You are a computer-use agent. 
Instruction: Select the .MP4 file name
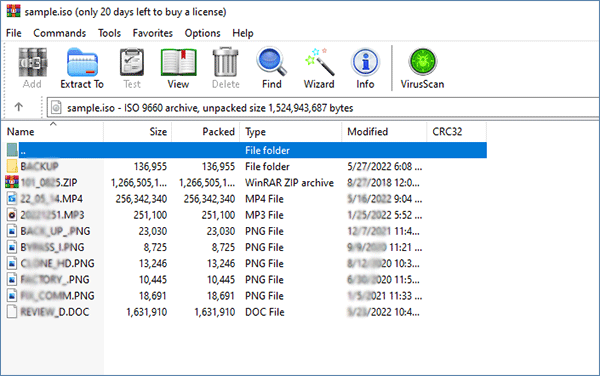click(51, 199)
